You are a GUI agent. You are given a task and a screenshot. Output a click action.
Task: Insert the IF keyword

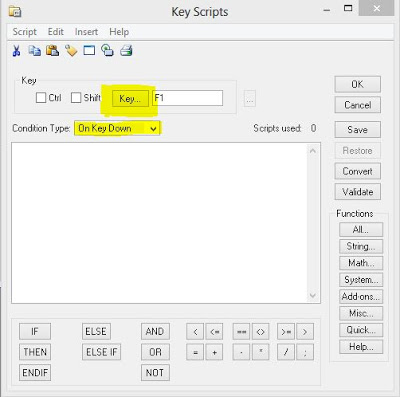click(x=35, y=332)
